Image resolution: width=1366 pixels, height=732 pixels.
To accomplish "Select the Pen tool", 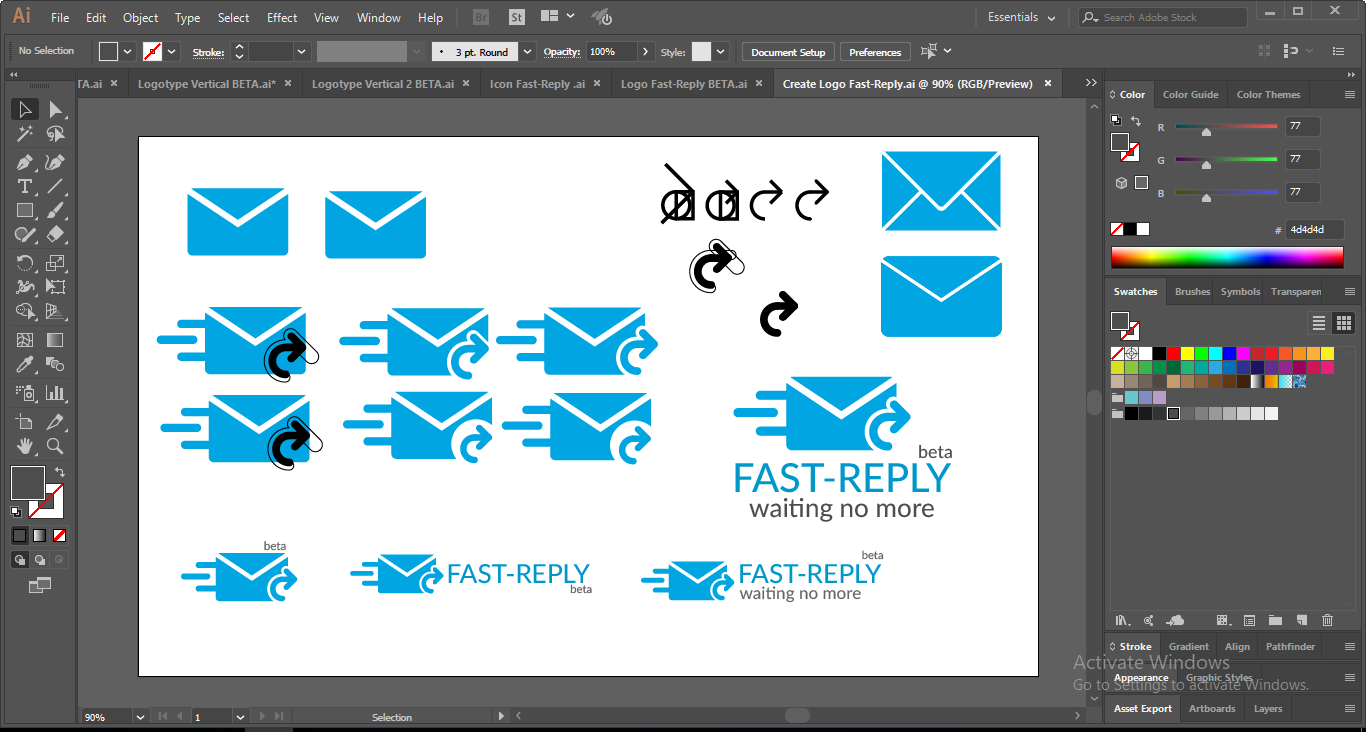I will (25, 162).
